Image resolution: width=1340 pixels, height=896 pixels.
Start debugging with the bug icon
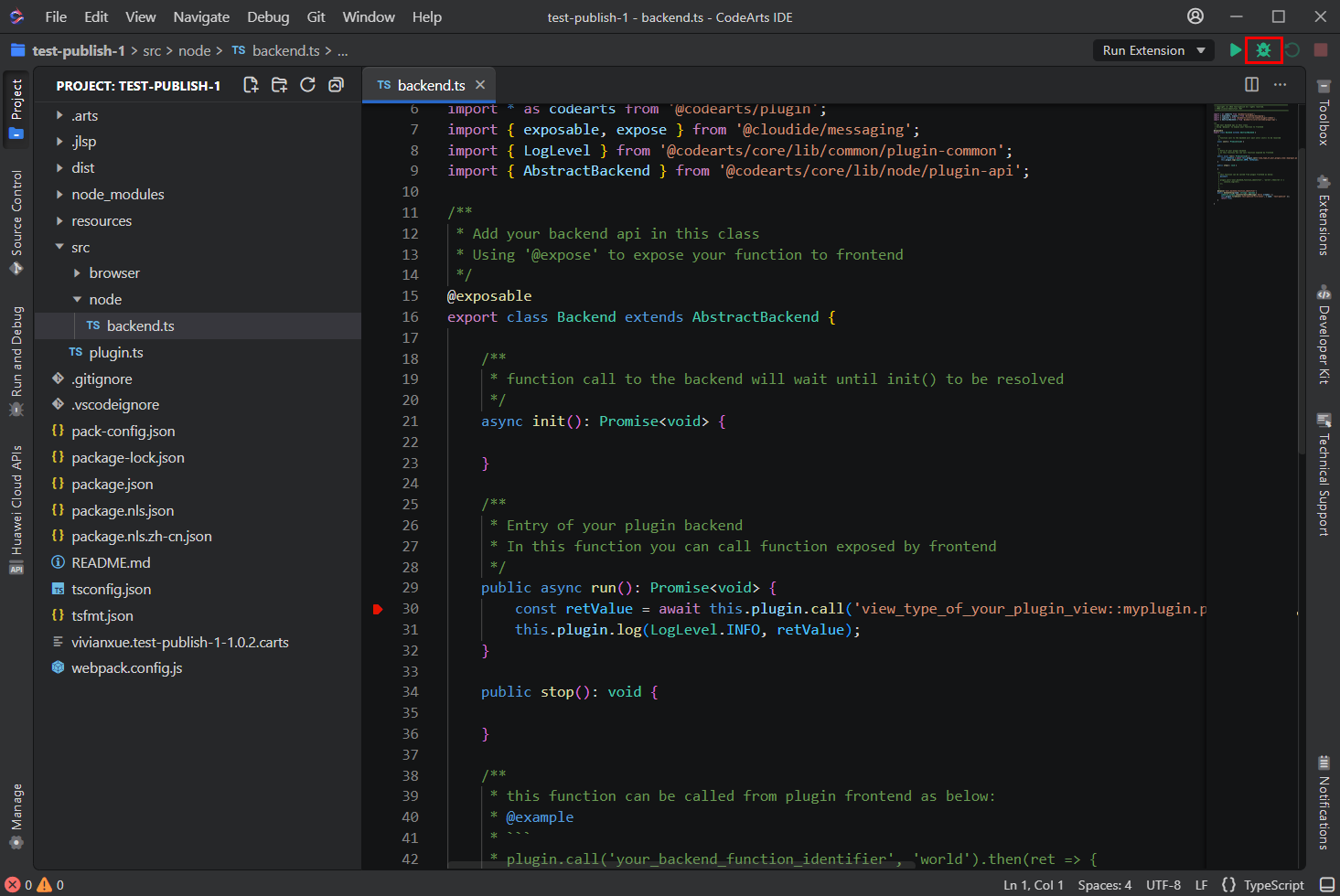click(x=1263, y=50)
